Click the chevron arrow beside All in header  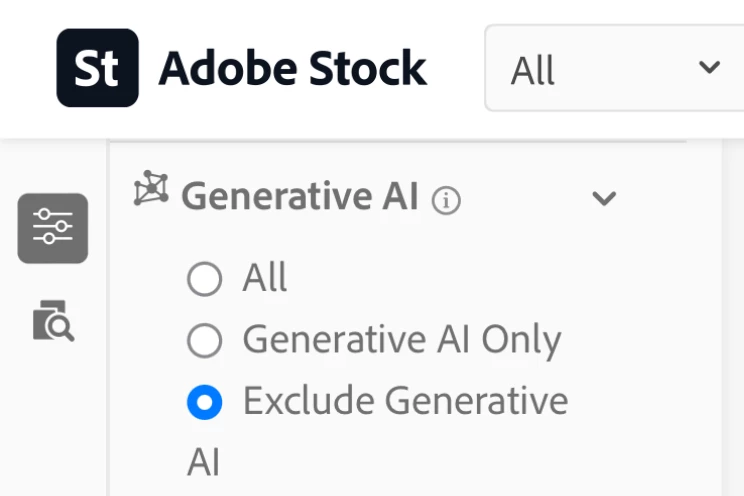tap(710, 68)
